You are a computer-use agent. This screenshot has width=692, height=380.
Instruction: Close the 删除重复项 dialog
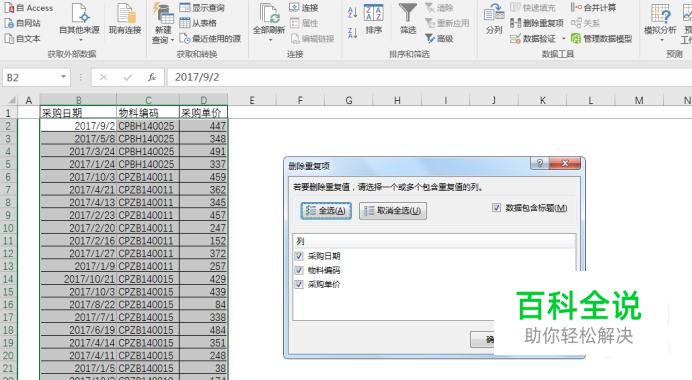click(x=564, y=163)
